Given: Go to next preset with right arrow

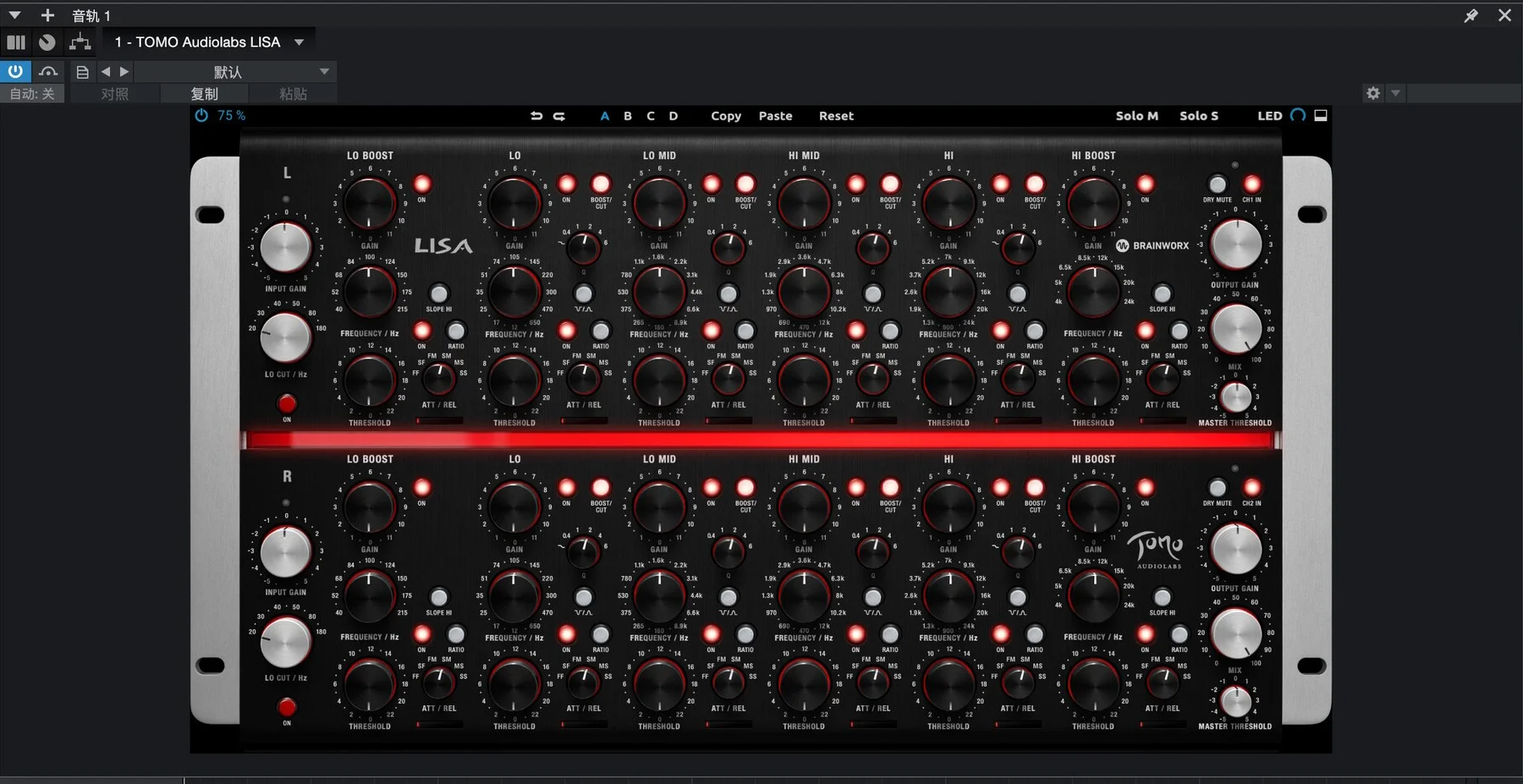Looking at the screenshot, I should (124, 72).
